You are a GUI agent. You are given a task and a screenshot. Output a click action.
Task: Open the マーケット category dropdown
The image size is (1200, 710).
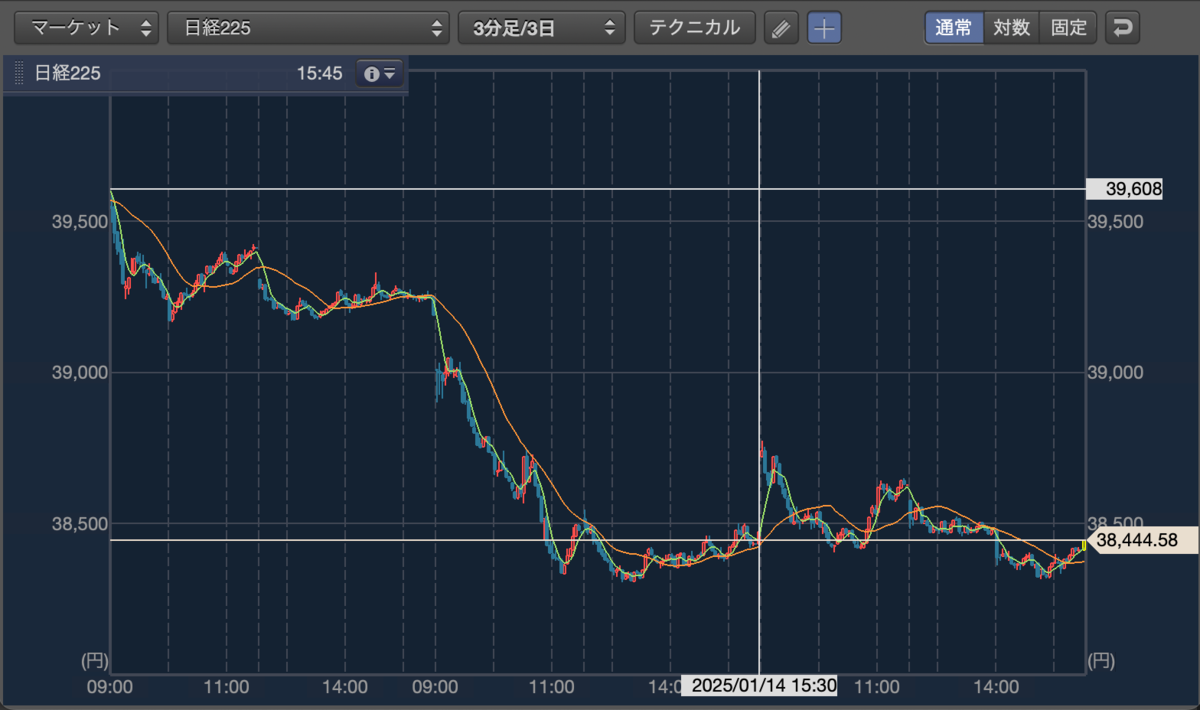click(87, 28)
